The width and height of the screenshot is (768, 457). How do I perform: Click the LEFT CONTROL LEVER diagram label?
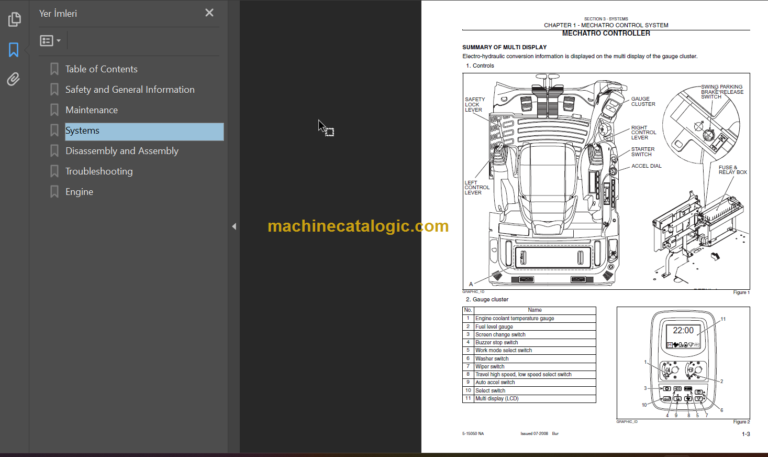point(477,188)
